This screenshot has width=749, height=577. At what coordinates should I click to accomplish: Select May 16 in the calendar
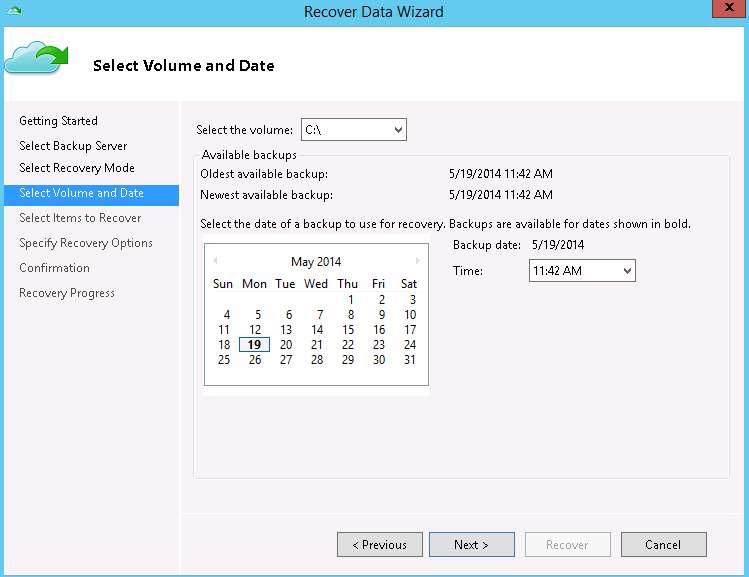(x=379, y=330)
